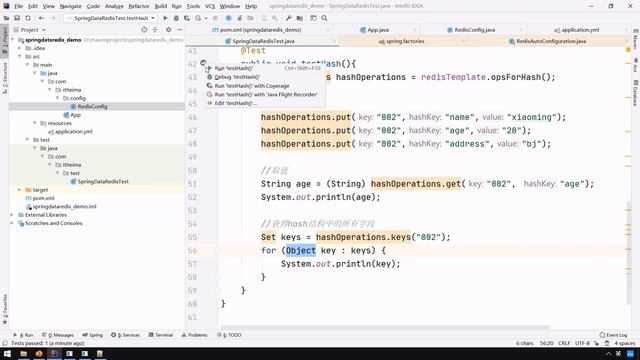The width and height of the screenshot is (640, 360).
Task: Open Project Structure toolbar icon
Action: [x=300, y=18]
